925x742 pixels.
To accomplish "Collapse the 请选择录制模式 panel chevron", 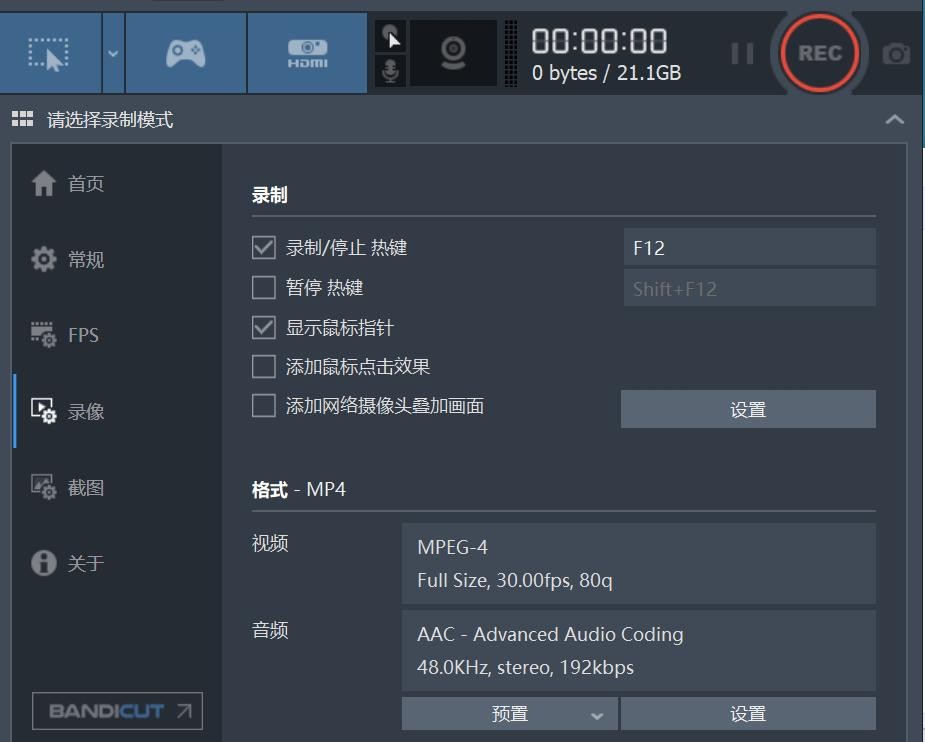I will point(894,120).
